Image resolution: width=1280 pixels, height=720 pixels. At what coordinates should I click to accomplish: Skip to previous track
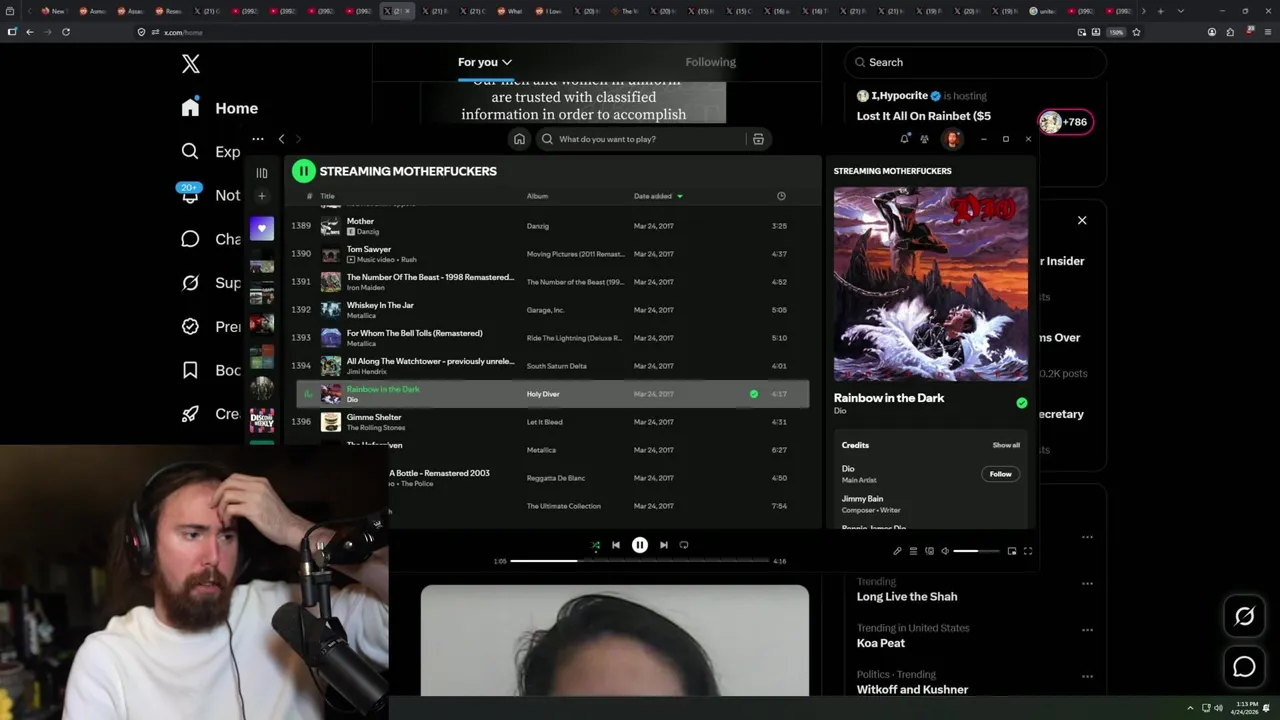(616, 545)
